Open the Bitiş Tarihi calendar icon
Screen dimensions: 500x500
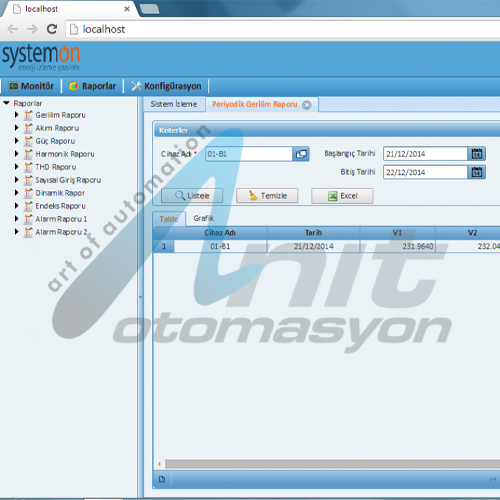[477, 172]
